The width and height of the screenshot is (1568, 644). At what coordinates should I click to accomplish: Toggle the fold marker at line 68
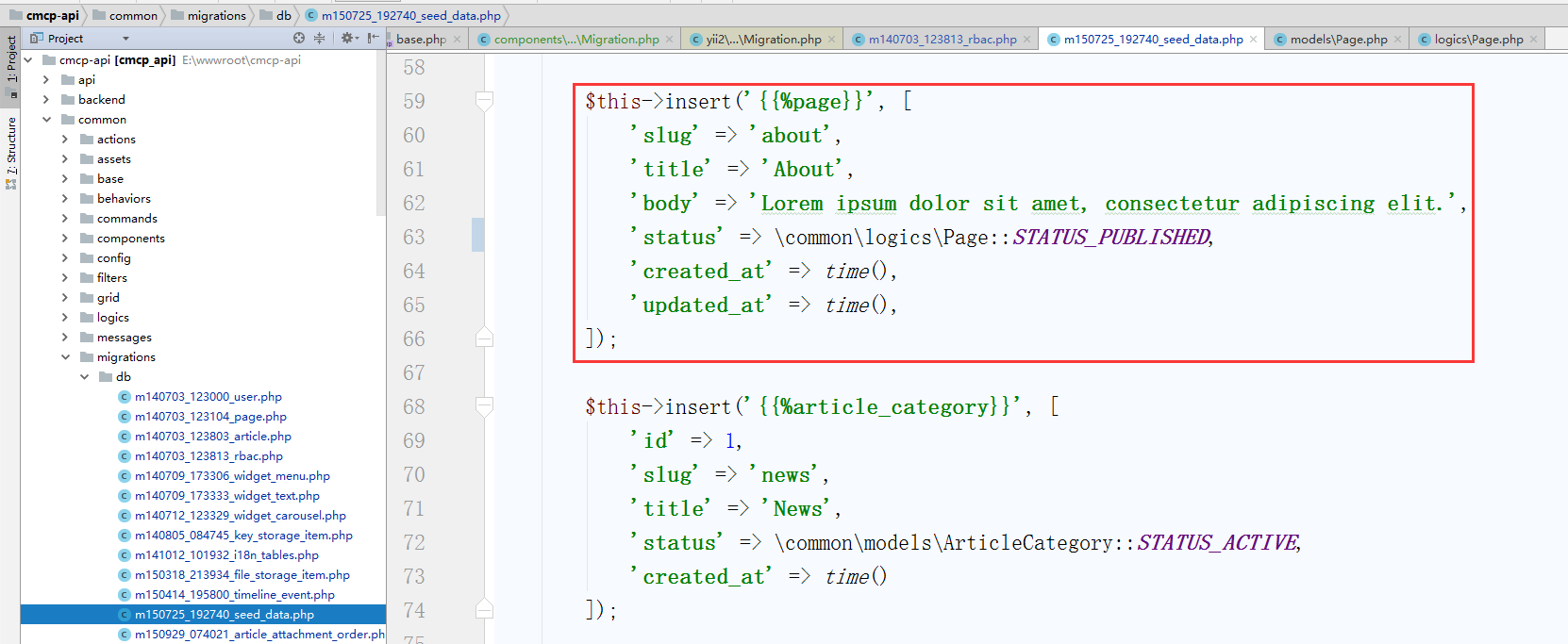[x=484, y=406]
